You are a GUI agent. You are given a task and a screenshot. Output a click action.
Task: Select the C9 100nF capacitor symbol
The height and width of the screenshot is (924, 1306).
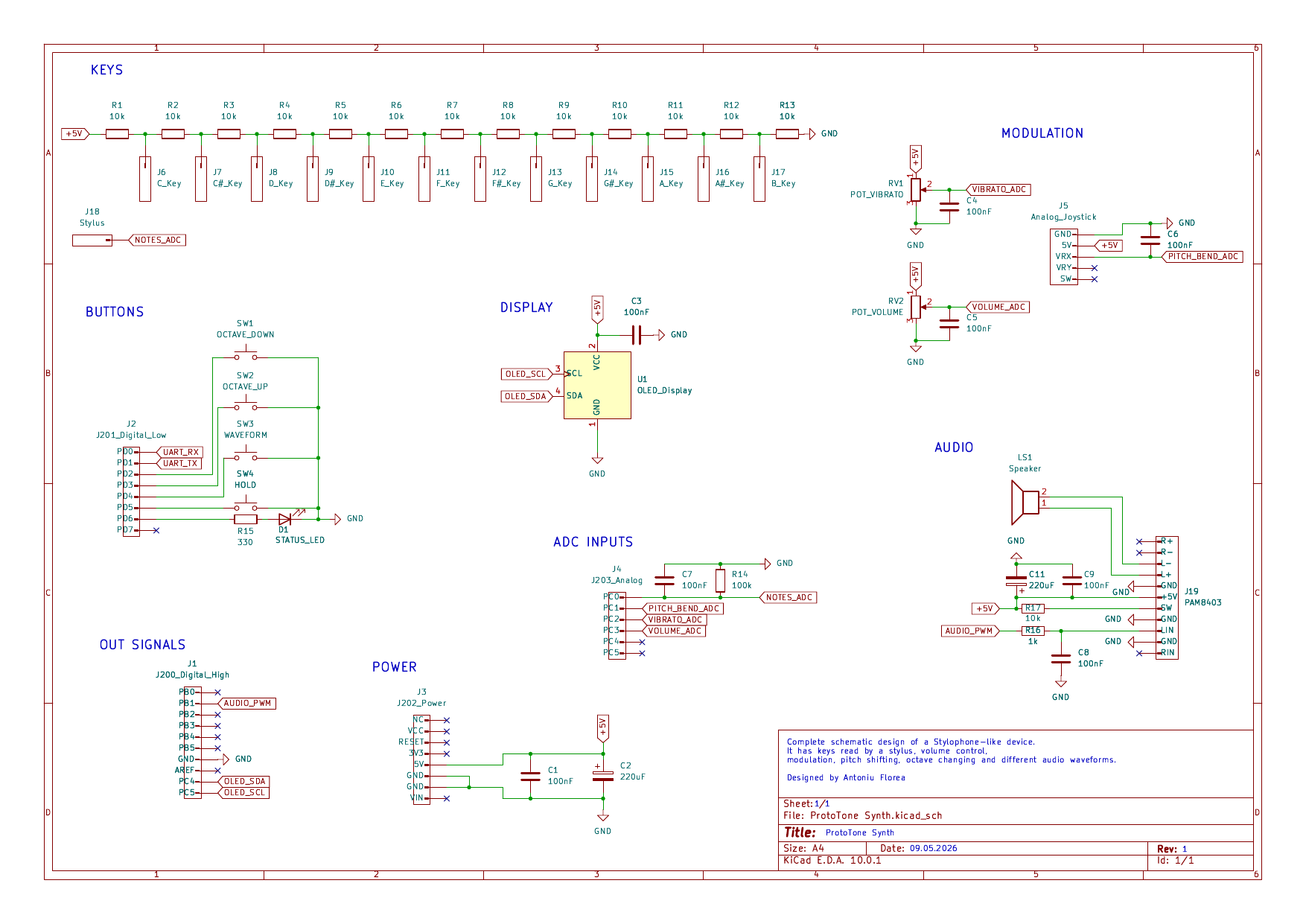pos(1072,581)
